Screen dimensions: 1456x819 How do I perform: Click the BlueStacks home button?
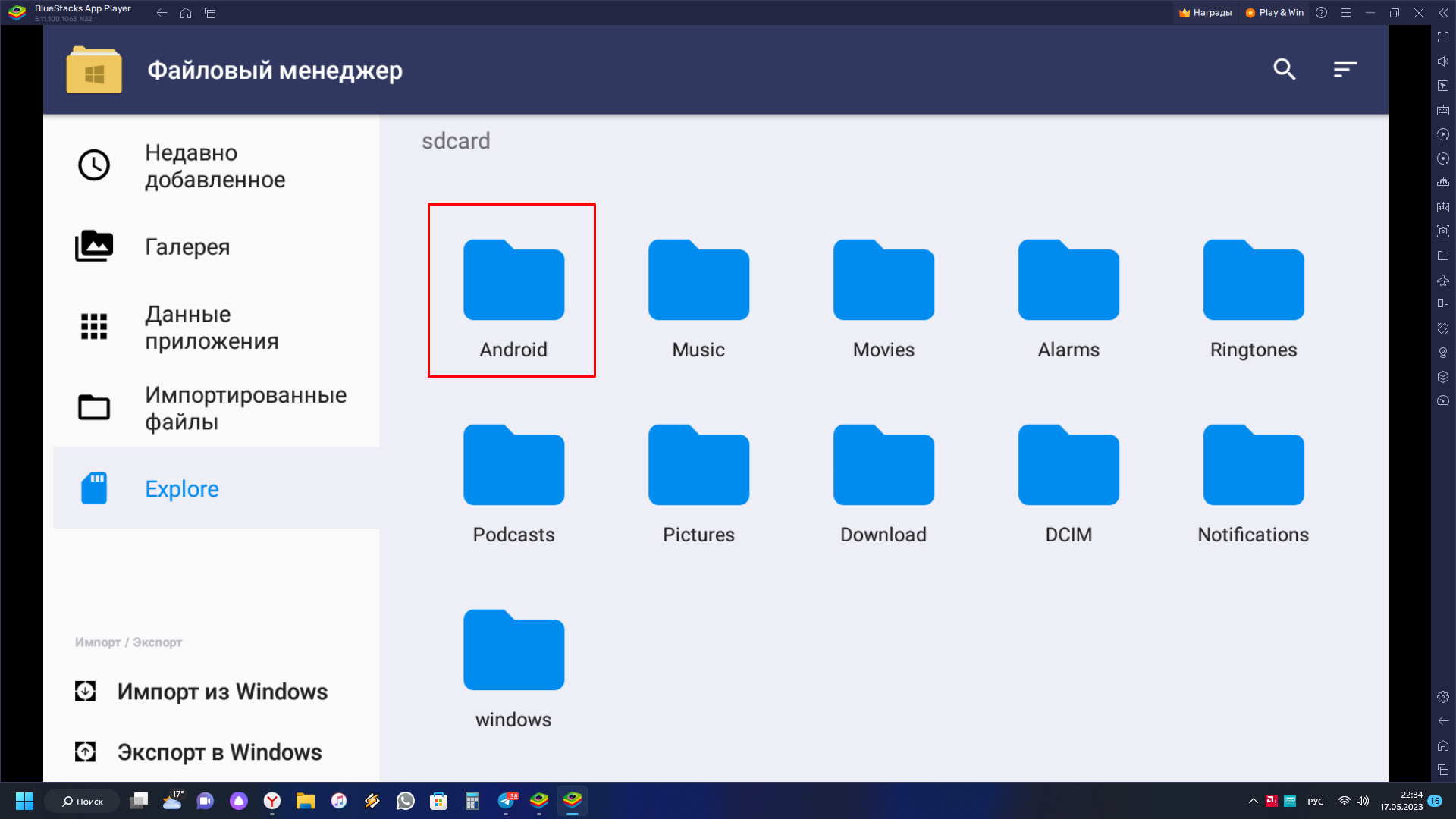185,13
